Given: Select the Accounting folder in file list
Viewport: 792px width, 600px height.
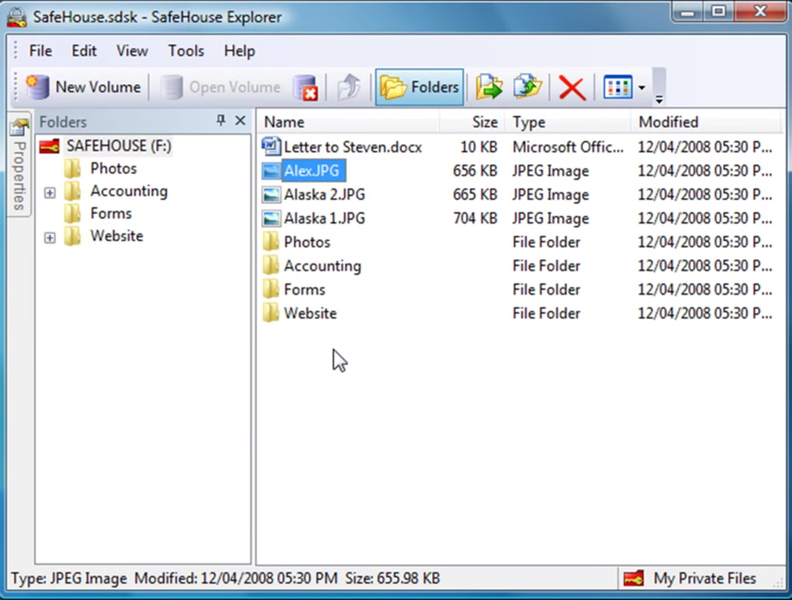Looking at the screenshot, I should point(322,266).
